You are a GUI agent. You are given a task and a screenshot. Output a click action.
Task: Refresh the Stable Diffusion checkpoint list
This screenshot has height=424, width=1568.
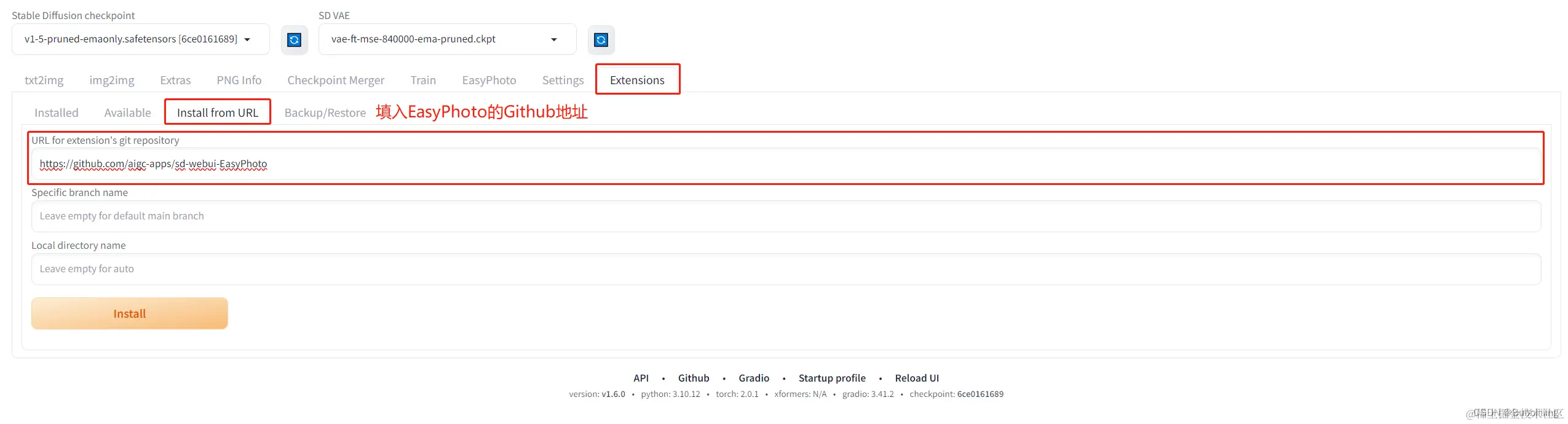pyautogui.click(x=294, y=40)
